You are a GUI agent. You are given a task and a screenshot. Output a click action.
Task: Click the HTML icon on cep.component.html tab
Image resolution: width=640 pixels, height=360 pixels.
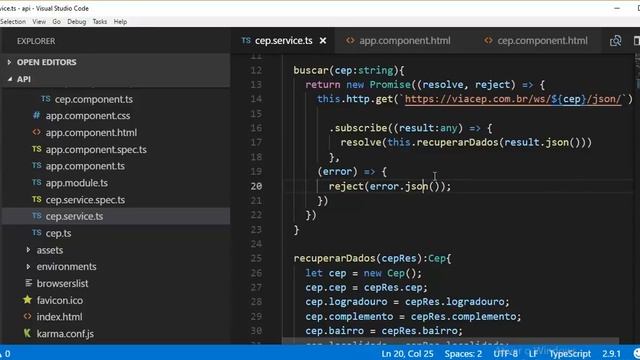[x=488, y=40]
